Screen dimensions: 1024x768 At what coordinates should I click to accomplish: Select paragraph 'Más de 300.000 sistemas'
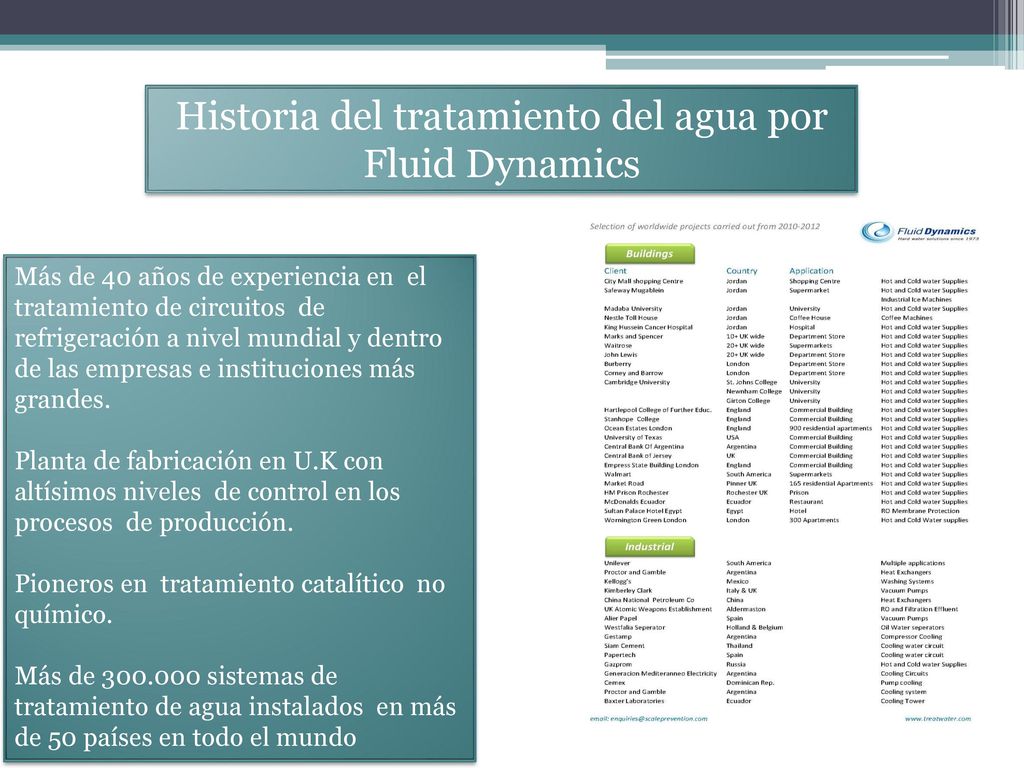(x=235, y=707)
